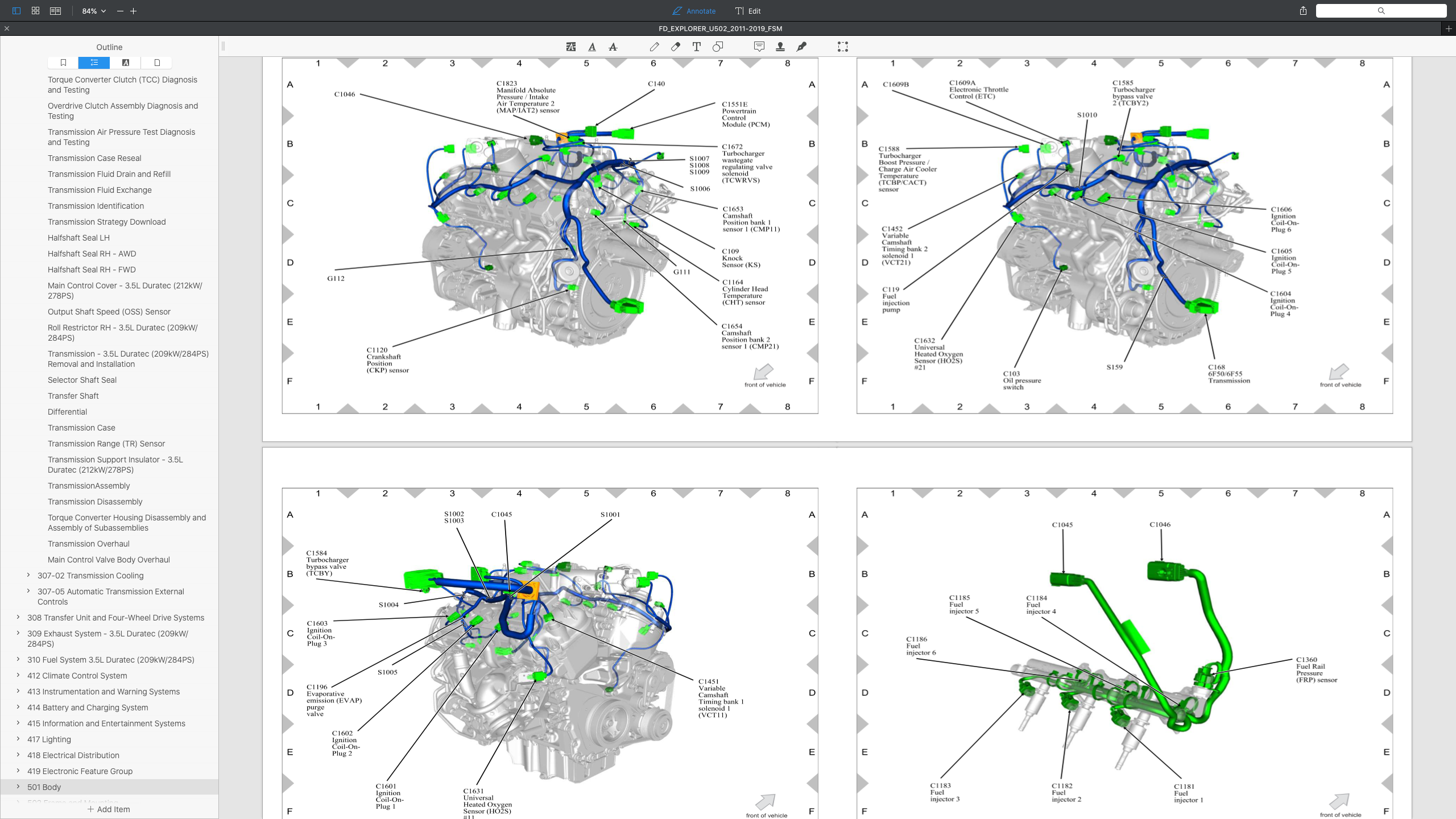Open the 84% zoom dropdown
The height and width of the screenshot is (819, 1456).
pyautogui.click(x=94, y=11)
